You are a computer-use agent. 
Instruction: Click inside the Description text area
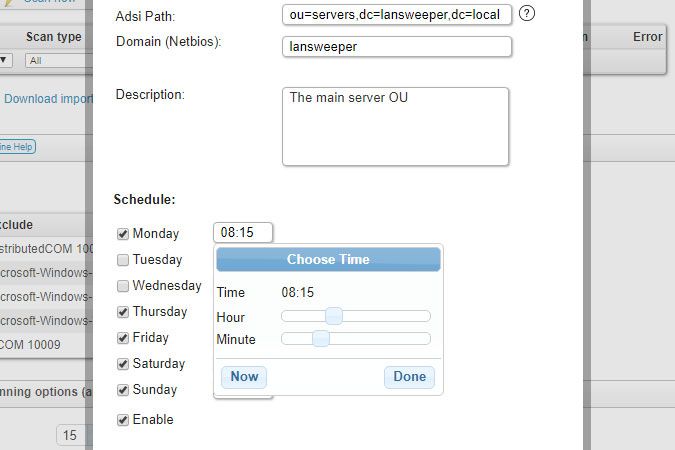click(x=395, y=126)
